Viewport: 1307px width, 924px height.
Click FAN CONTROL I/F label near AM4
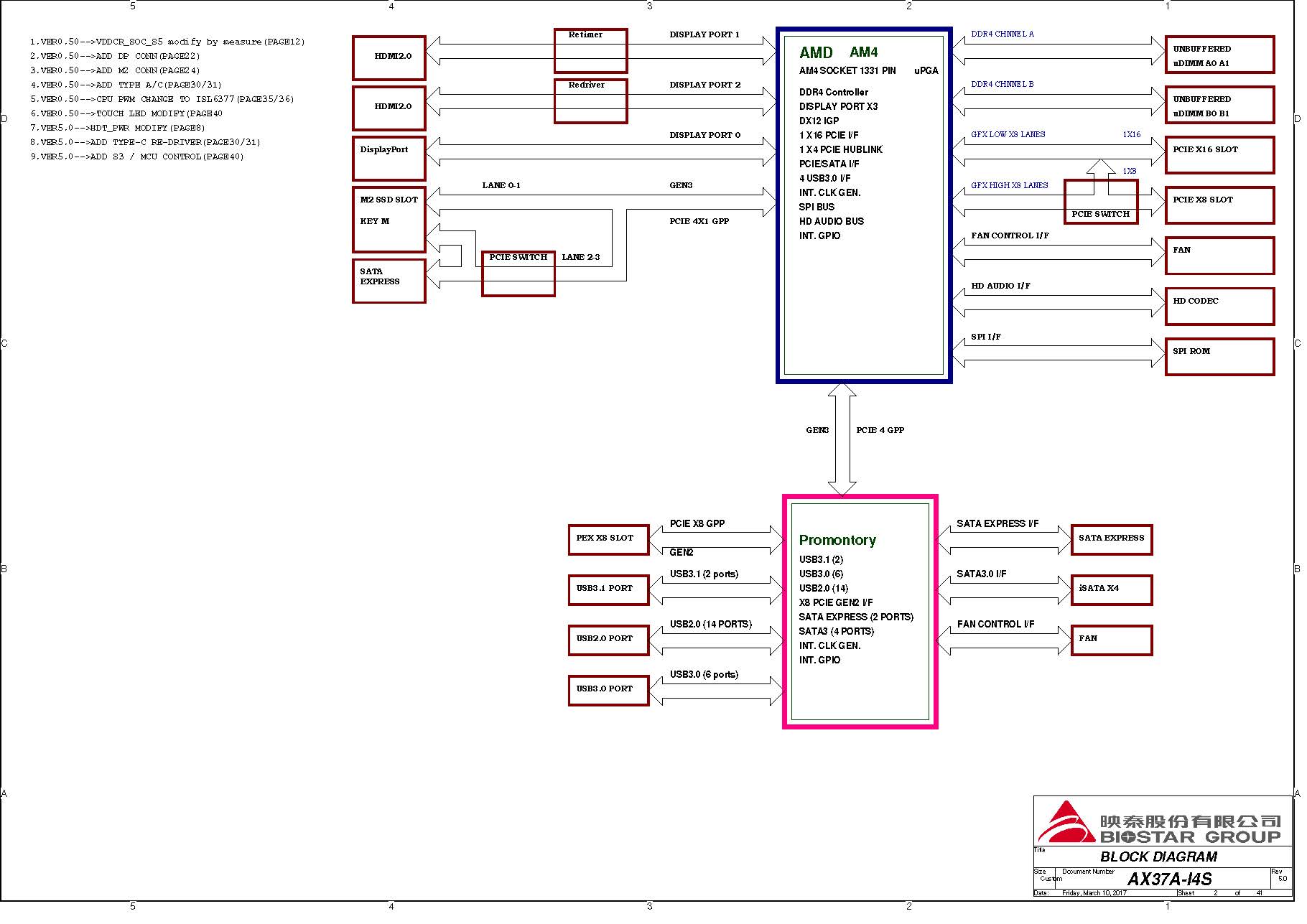point(1010,235)
